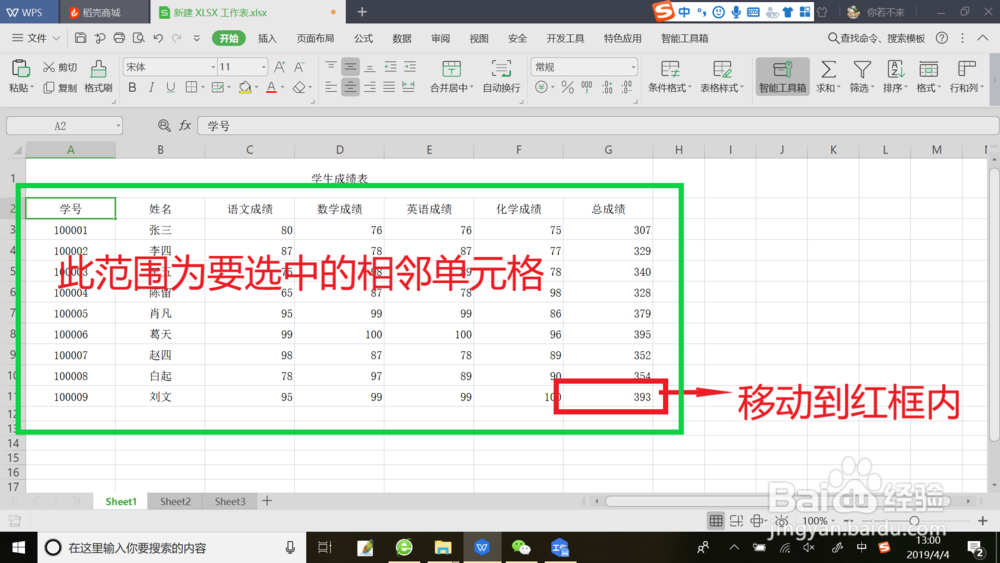Open Table Style (表格样式) menu
This screenshot has height=563, width=1000.
pyautogui.click(x=722, y=76)
